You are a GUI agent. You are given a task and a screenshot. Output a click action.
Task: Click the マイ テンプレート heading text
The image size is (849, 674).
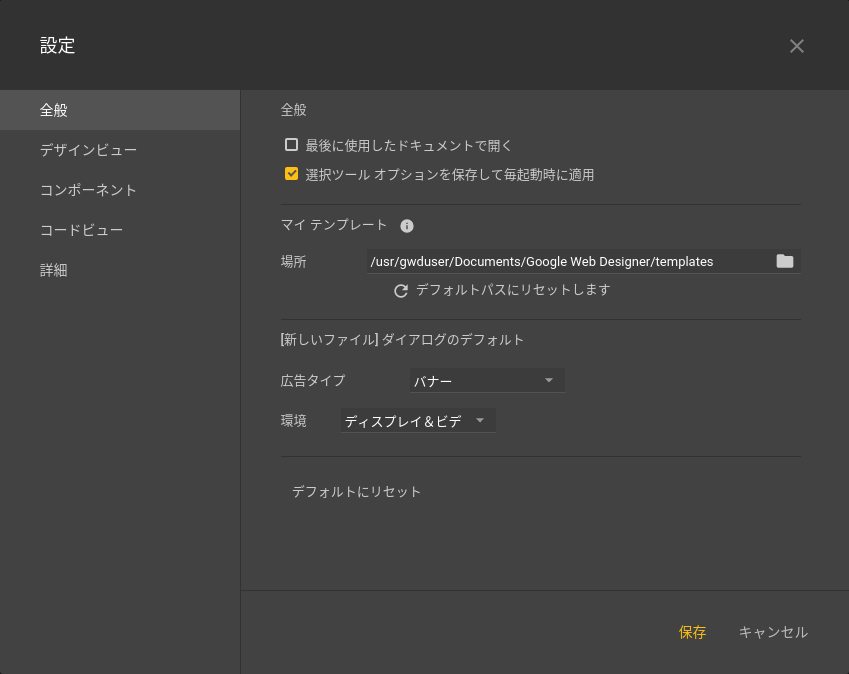tap(334, 225)
